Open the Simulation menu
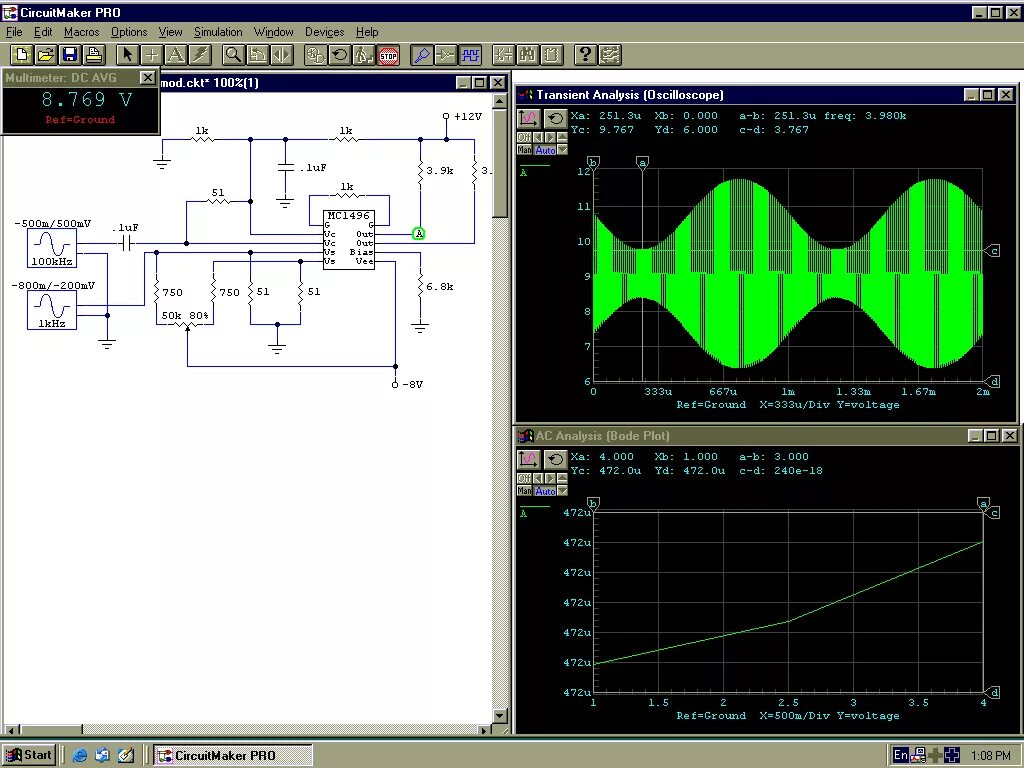This screenshot has height=768, width=1024. (x=218, y=32)
